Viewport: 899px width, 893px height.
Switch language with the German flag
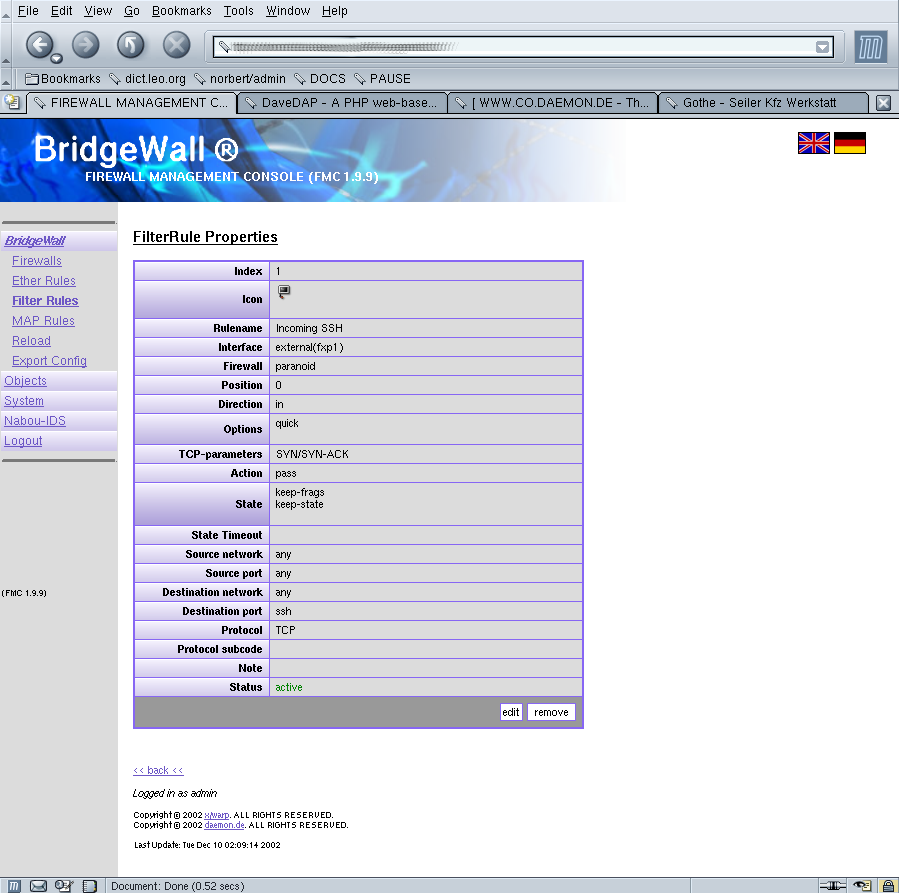pyautogui.click(x=850, y=143)
